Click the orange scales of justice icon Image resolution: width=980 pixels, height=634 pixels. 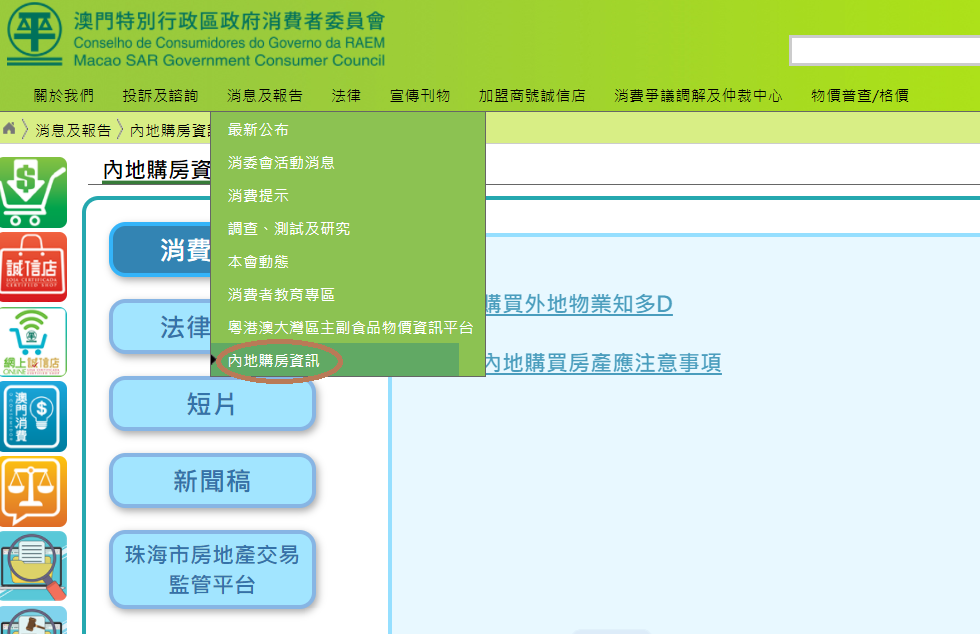pyautogui.click(x=34, y=491)
